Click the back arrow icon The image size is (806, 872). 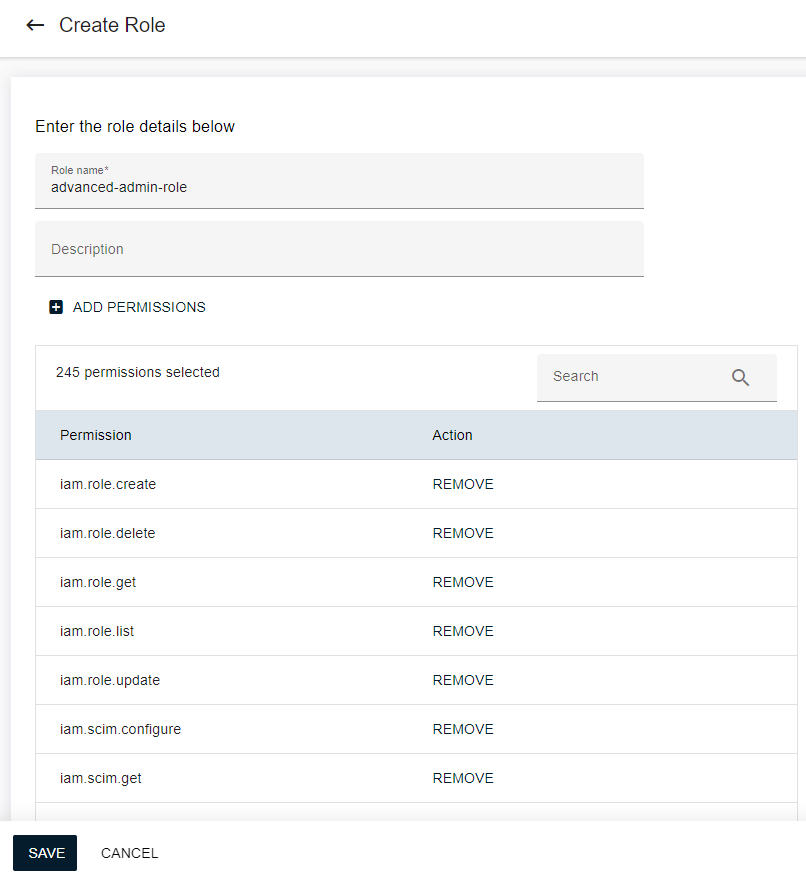click(35, 26)
